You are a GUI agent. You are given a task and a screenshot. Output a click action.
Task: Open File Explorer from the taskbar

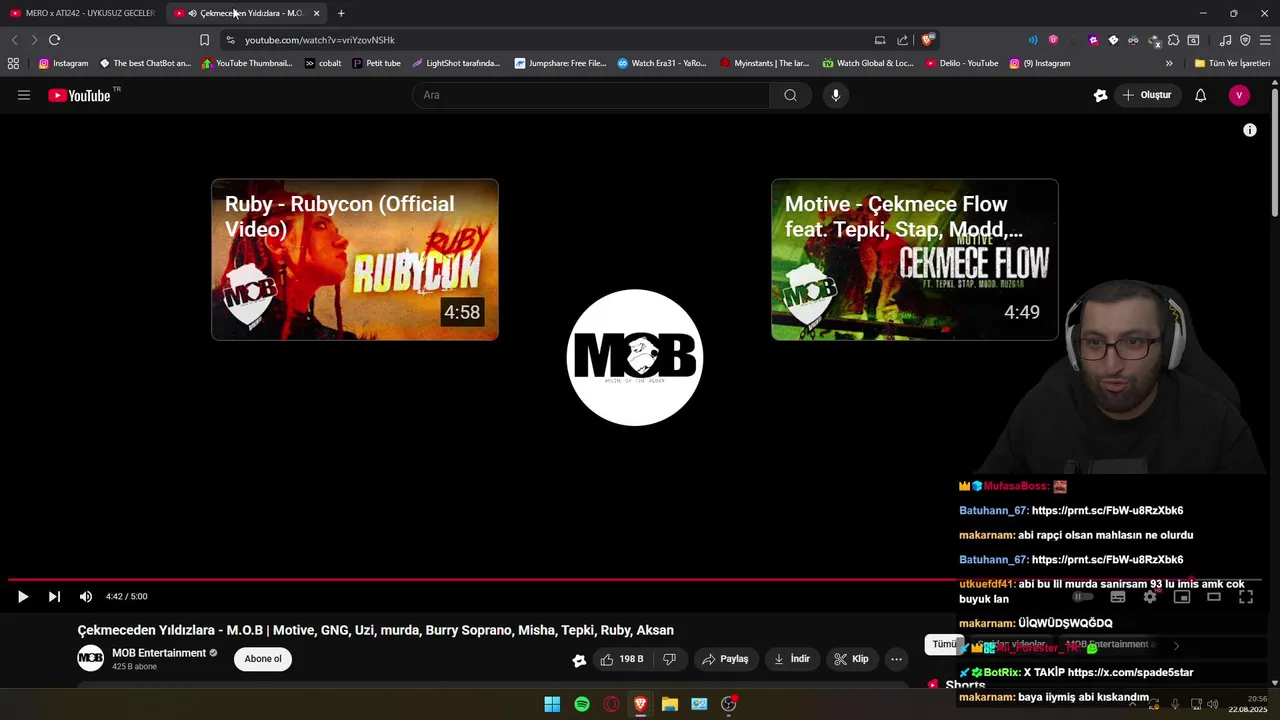coord(670,704)
